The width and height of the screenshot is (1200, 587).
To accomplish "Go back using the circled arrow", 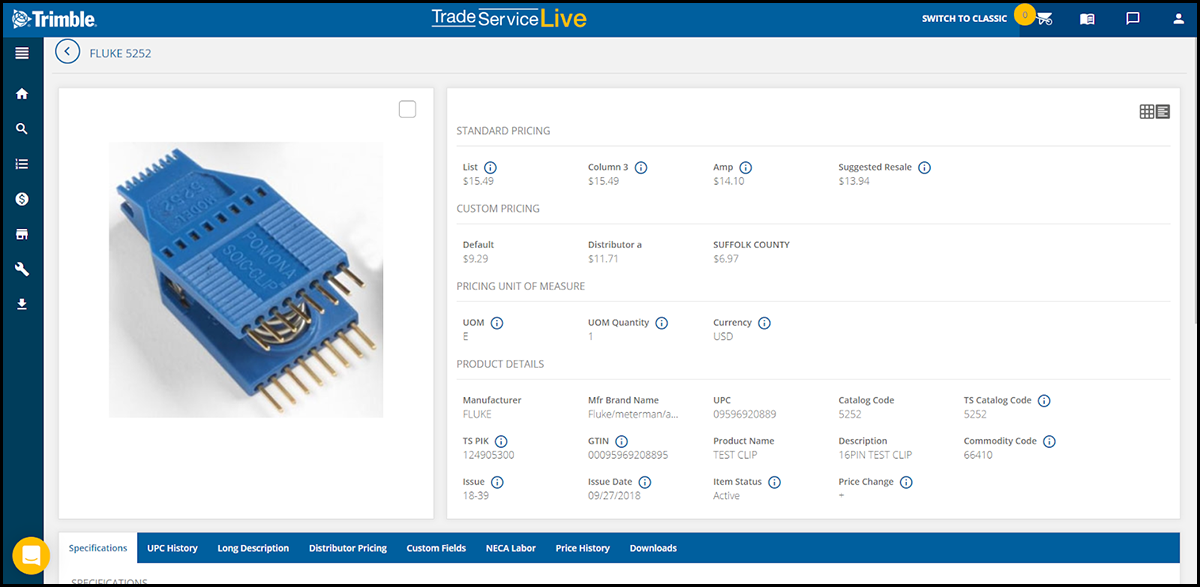I will point(68,52).
